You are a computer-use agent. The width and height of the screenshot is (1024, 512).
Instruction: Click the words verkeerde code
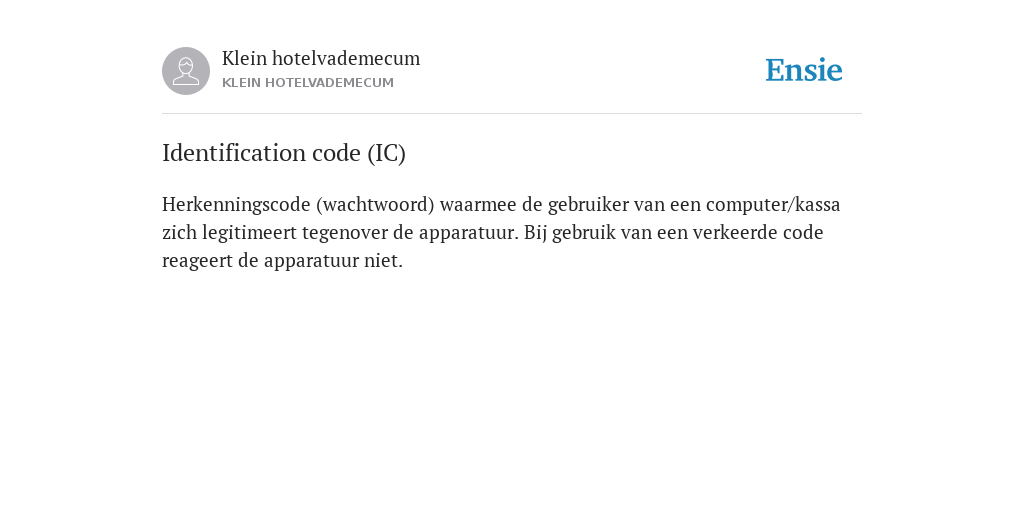(x=756, y=232)
